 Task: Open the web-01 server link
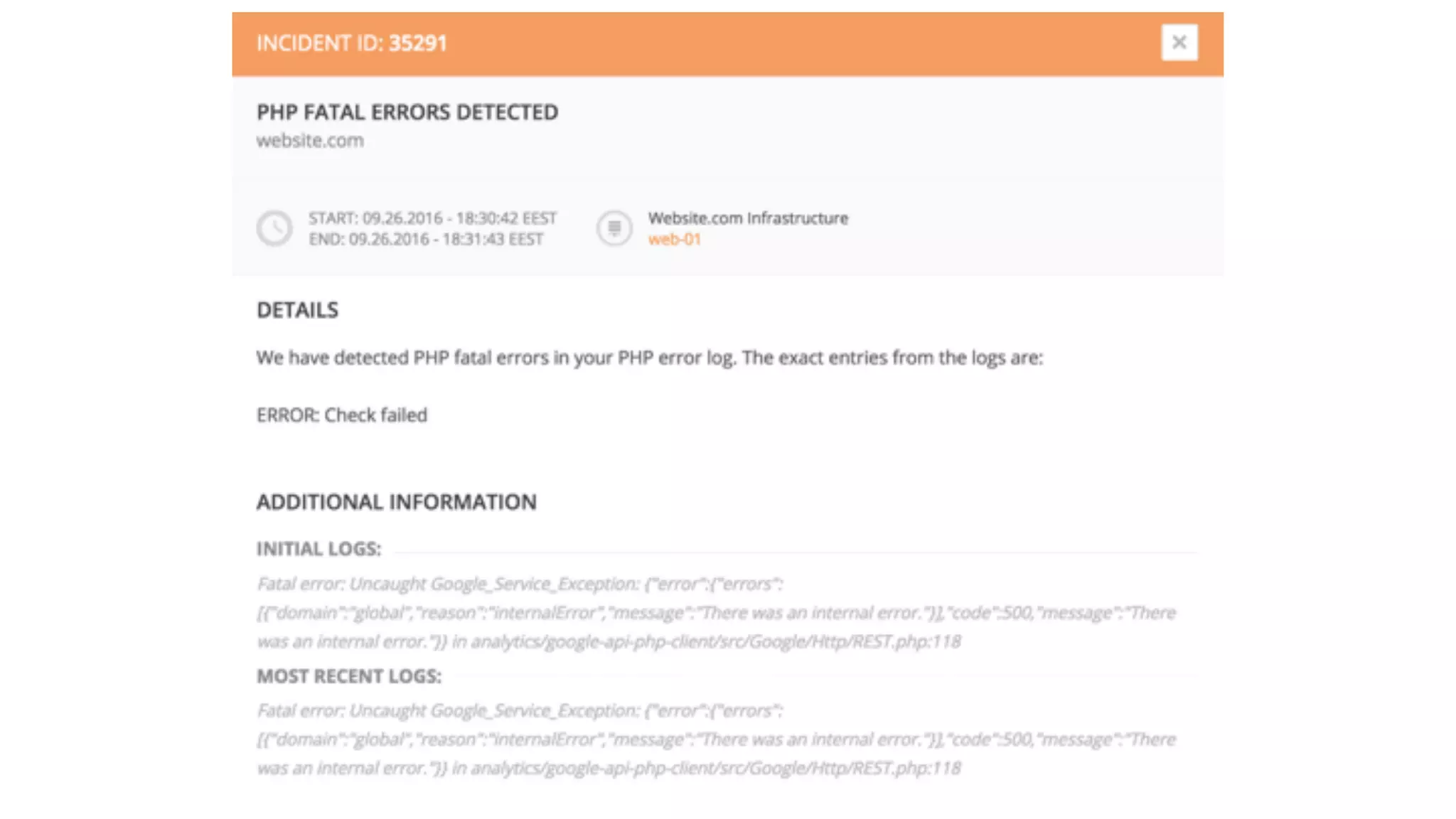tap(674, 240)
